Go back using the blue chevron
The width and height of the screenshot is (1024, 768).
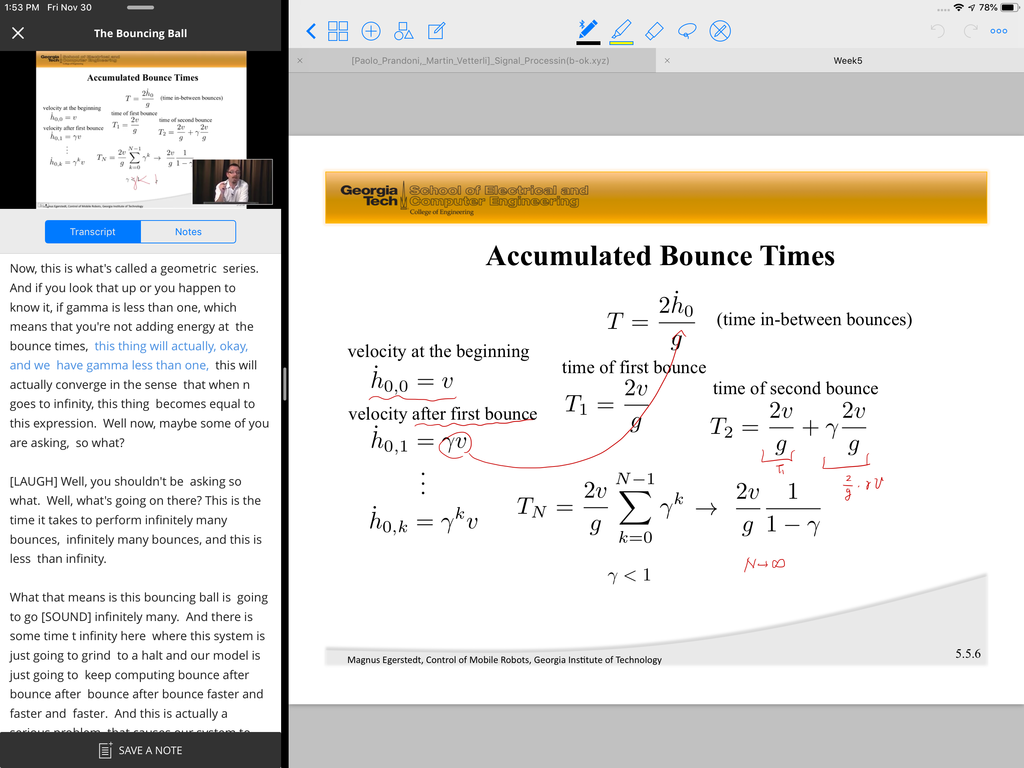point(312,31)
